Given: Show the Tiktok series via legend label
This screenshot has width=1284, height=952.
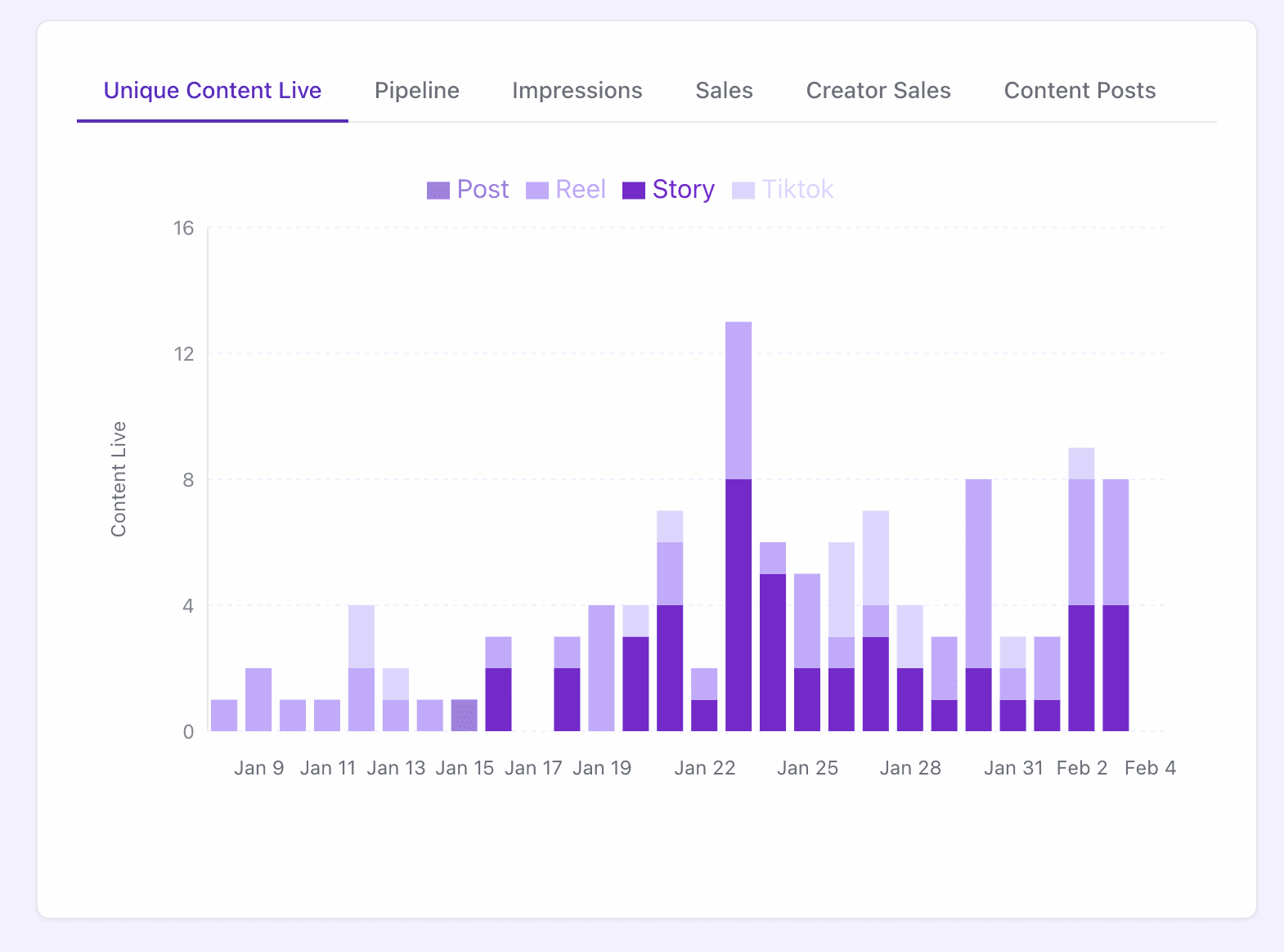Looking at the screenshot, I should tap(797, 190).
